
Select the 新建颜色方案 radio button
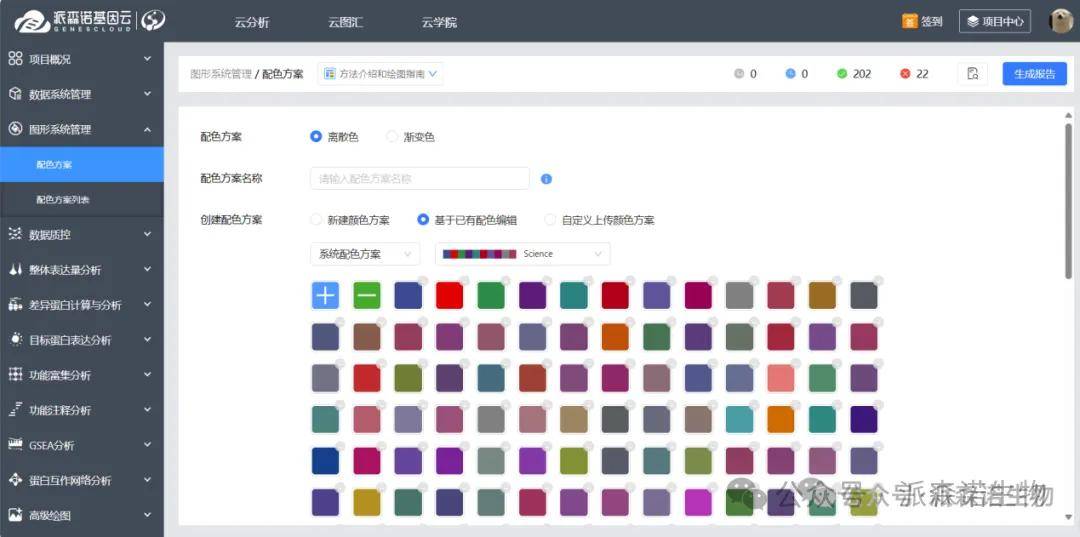317,220
